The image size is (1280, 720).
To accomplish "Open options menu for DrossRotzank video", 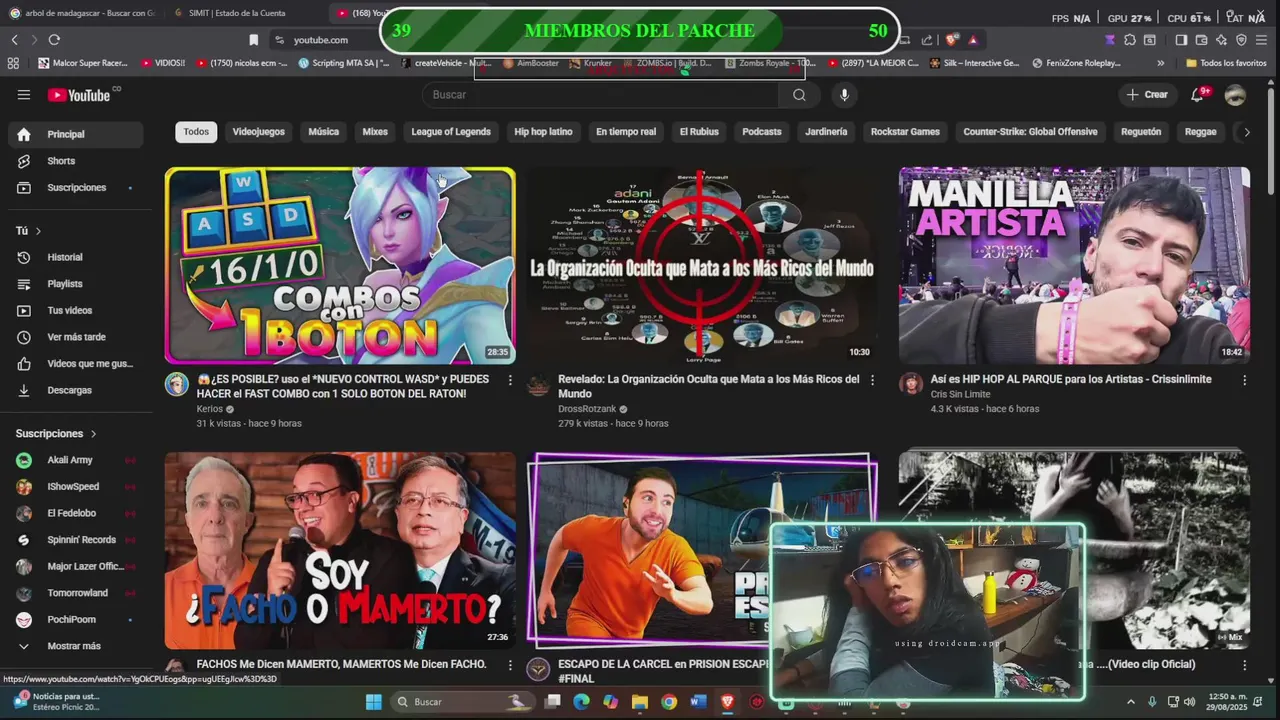I will tap(872, 381).
